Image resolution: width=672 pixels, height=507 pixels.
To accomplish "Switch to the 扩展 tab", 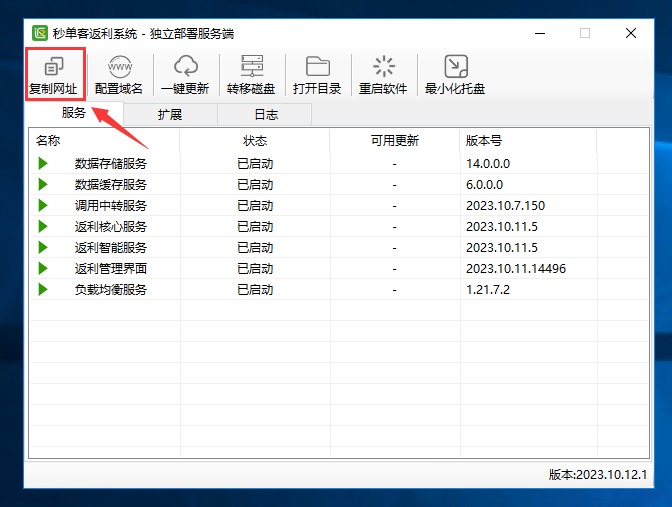I will pyautogui.click(x=170, y=114).
